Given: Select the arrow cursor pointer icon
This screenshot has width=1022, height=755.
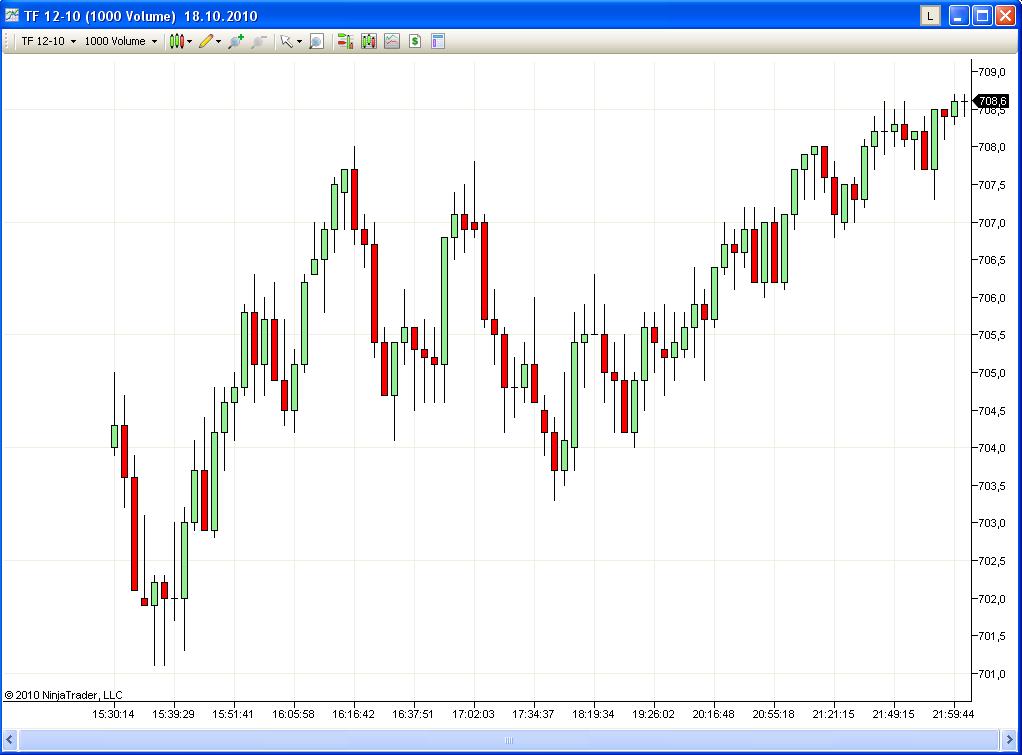Looking at the screenshot, I should (x=286, y=42).
